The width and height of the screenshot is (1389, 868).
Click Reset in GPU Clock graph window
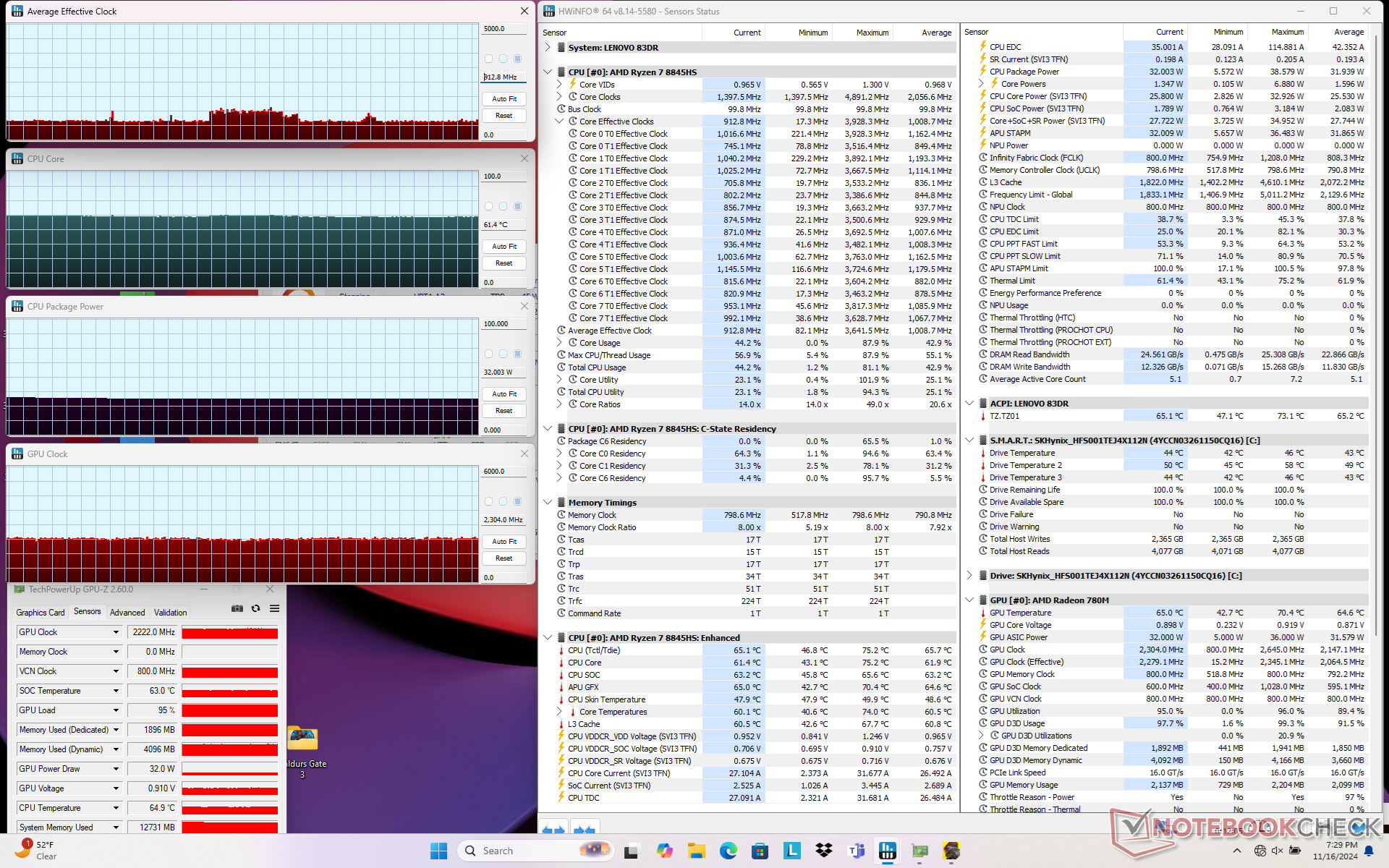click(504, 558)
